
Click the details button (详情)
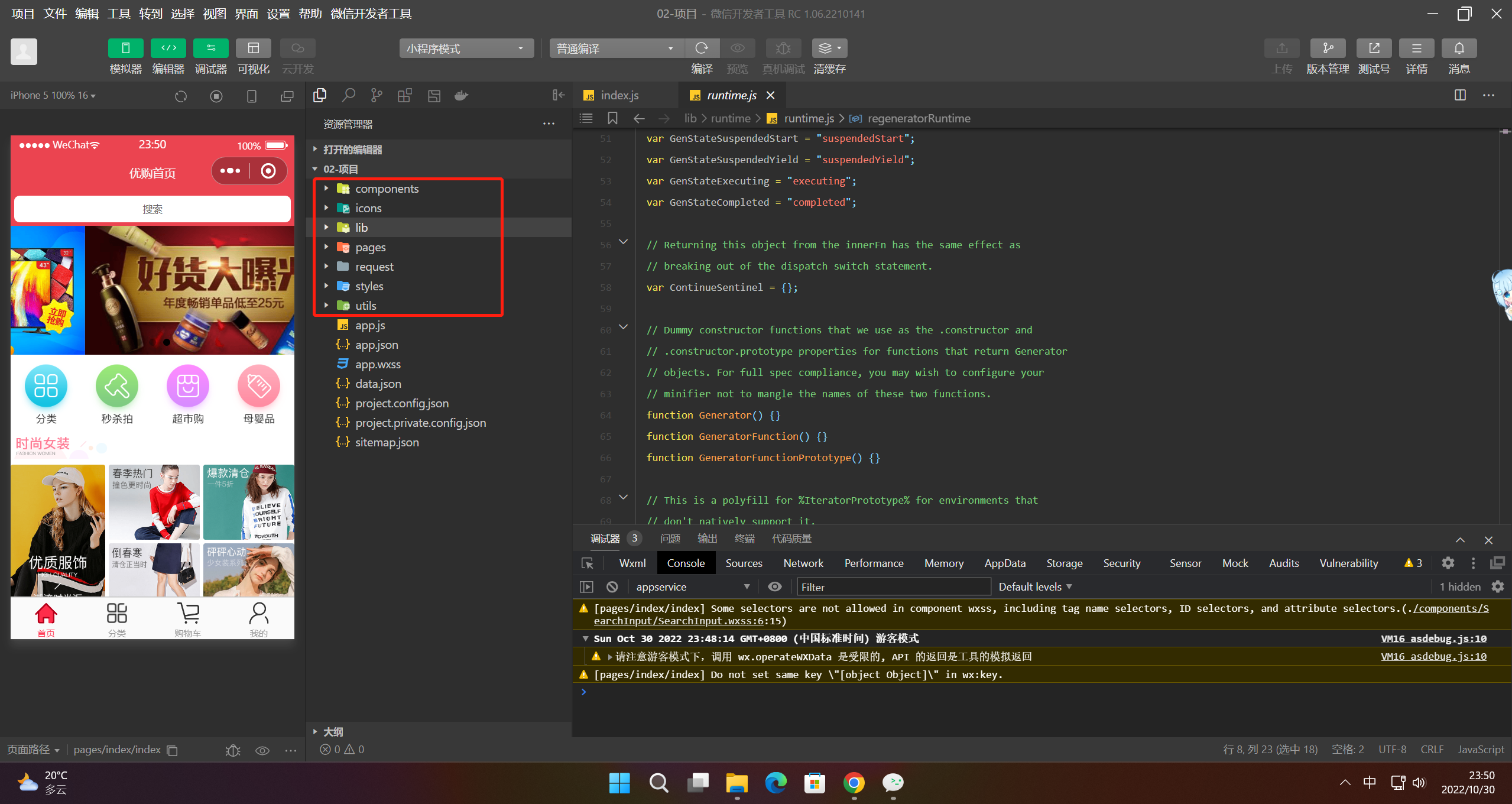(1416, 48)
